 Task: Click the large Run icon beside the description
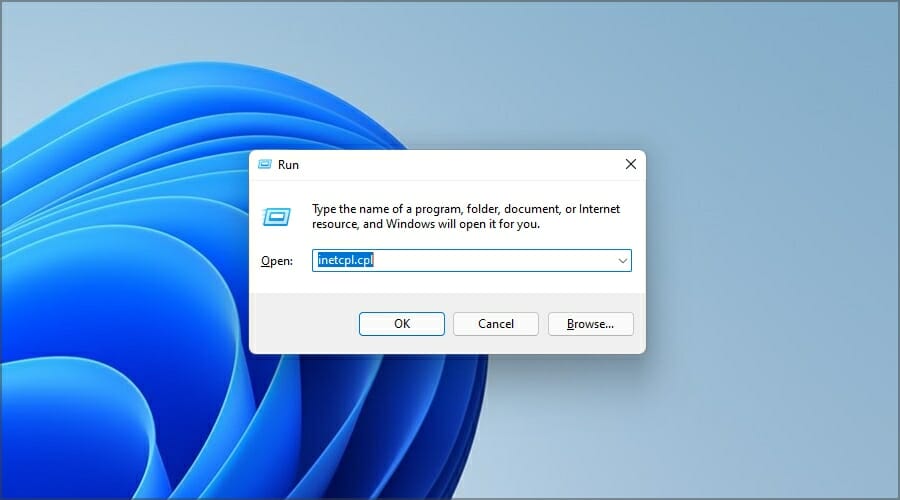(x=277, y=217)
